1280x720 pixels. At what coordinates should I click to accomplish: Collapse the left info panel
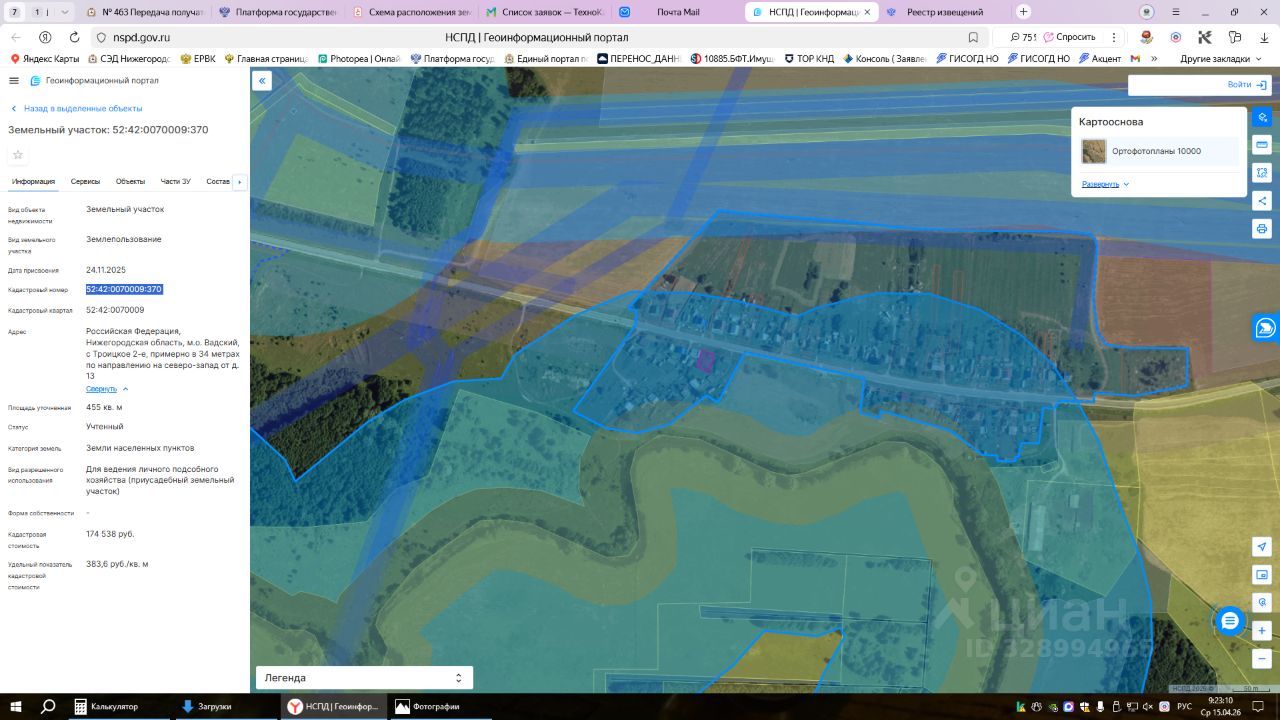point(262,81)
